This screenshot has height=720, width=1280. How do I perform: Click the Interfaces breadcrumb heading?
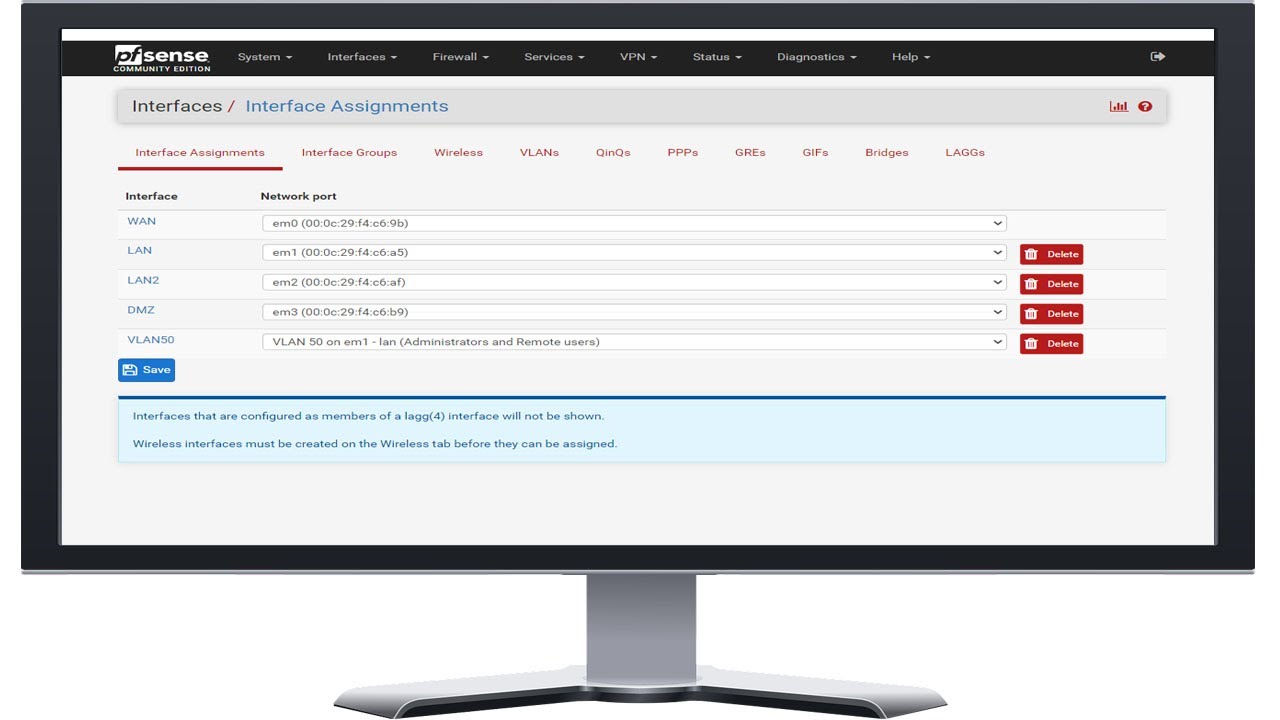click(177, 106)
